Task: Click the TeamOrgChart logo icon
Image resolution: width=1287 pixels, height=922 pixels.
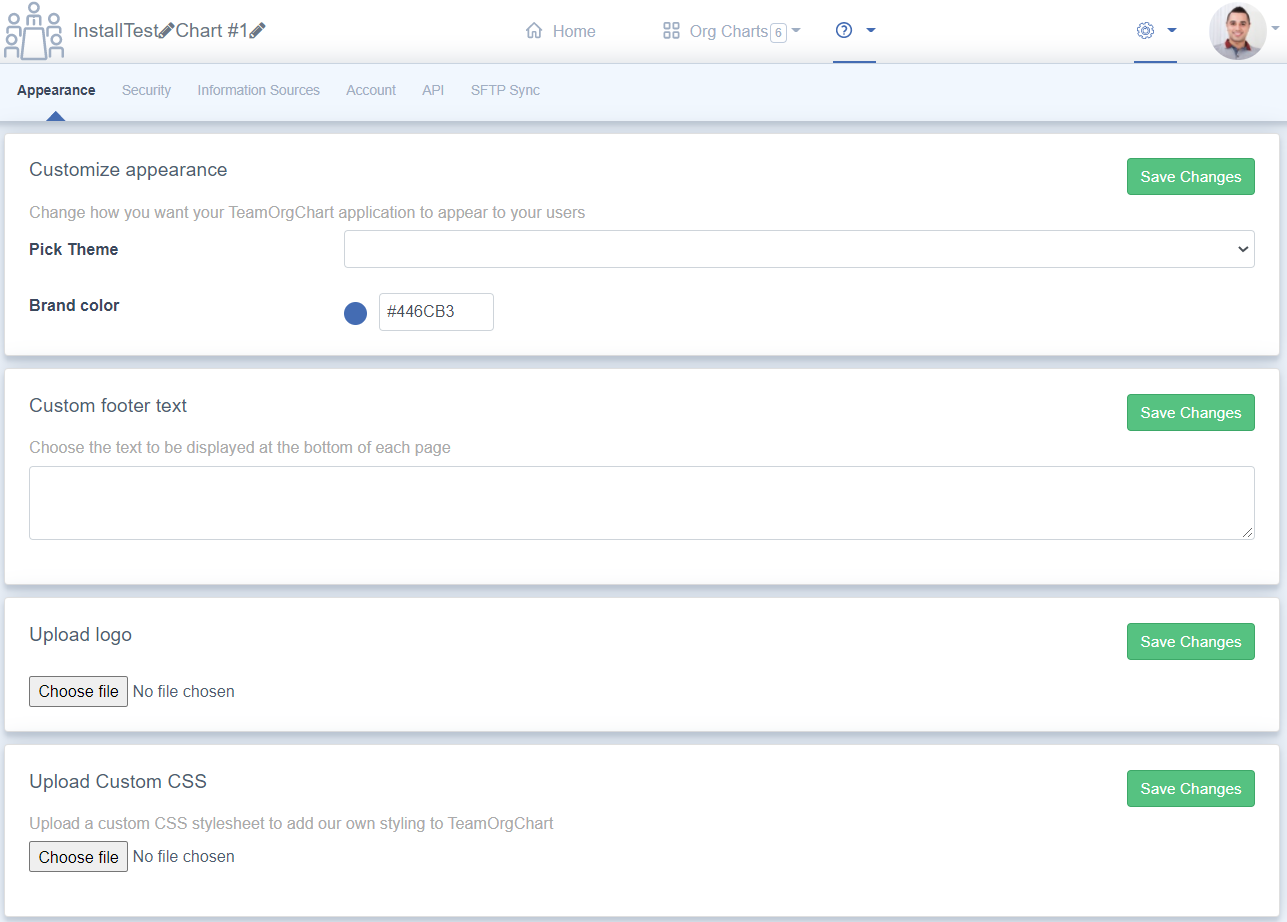Action: (34, 31)
